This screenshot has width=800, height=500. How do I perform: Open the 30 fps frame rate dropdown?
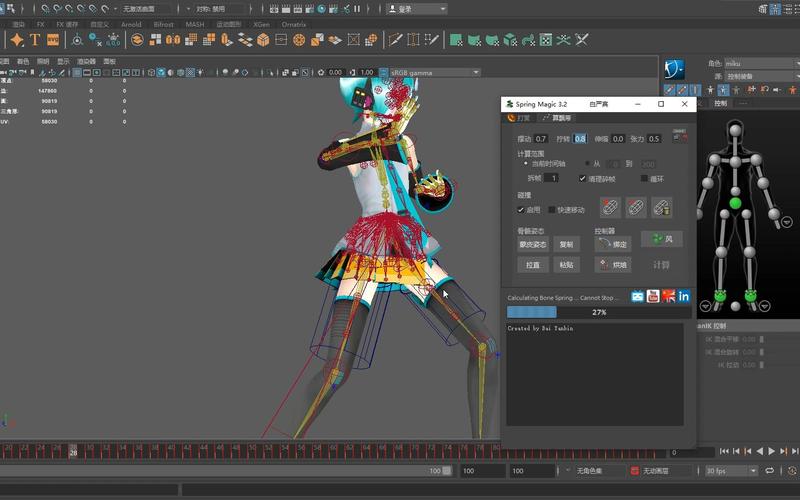[x=730, y=470]
